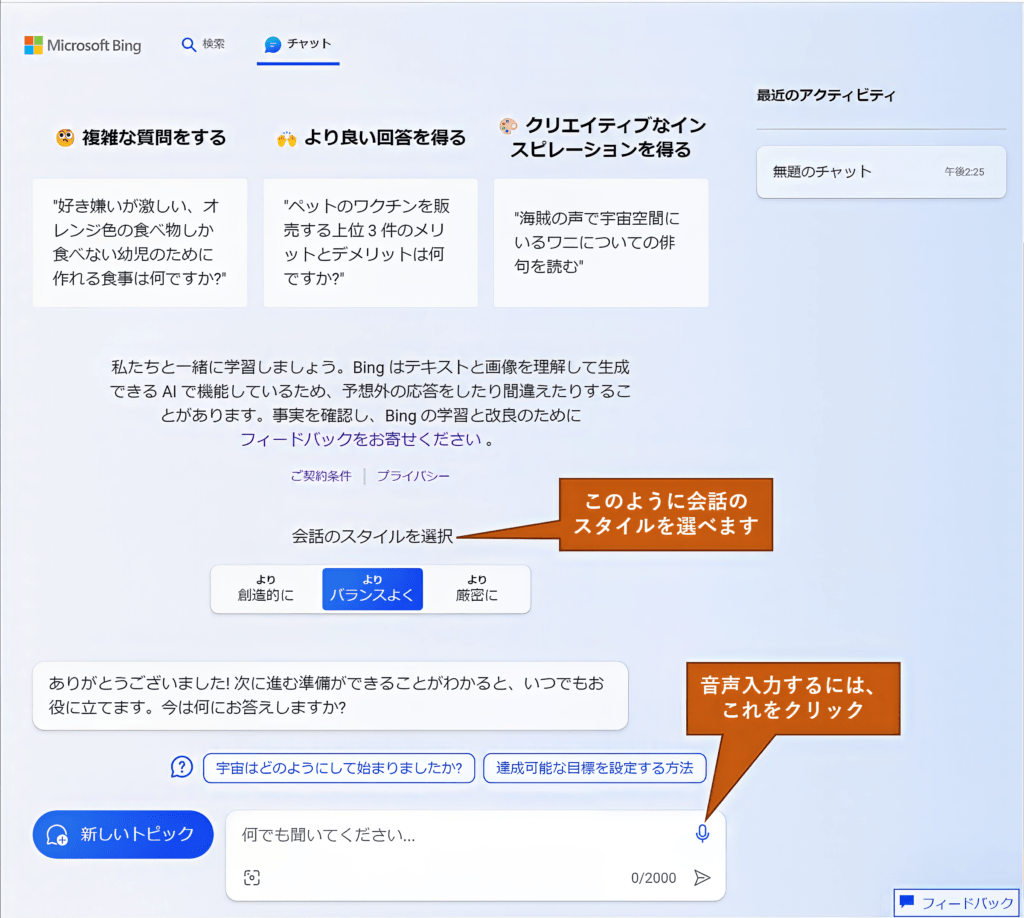Click the question mark help icon
The width and height of the screenshot is (1024, 918).
click(x=181, y=767)
